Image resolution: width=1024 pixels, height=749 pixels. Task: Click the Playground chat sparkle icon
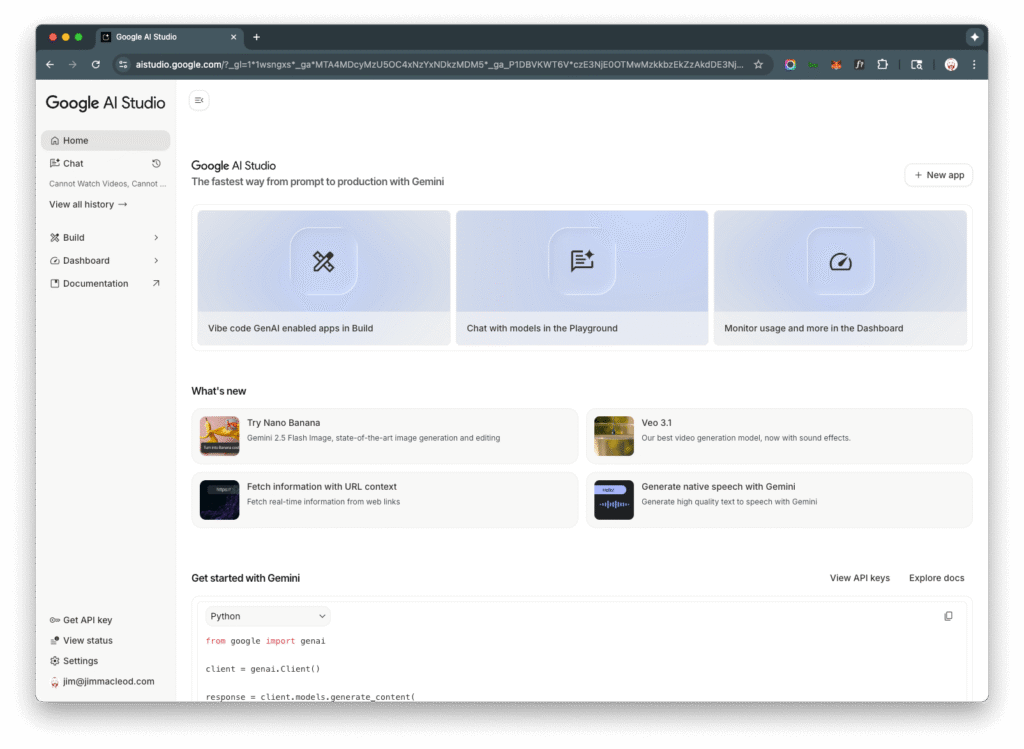tap(582, 262)
